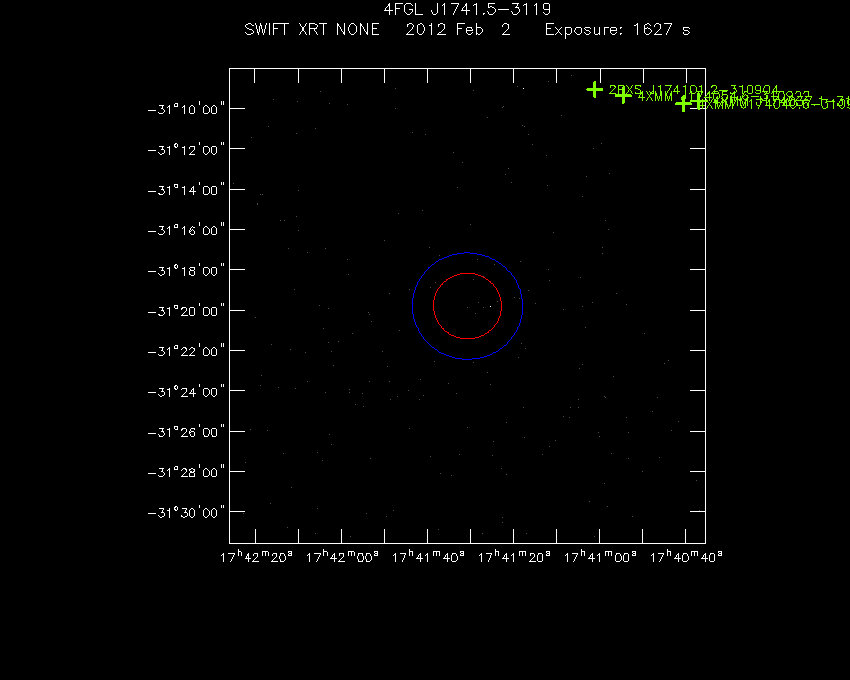Image resolution: width=850 pixels, height=680 pixels.
Task: Click the right ascension label 17h42m20s
Action: [x=256, y=557]
